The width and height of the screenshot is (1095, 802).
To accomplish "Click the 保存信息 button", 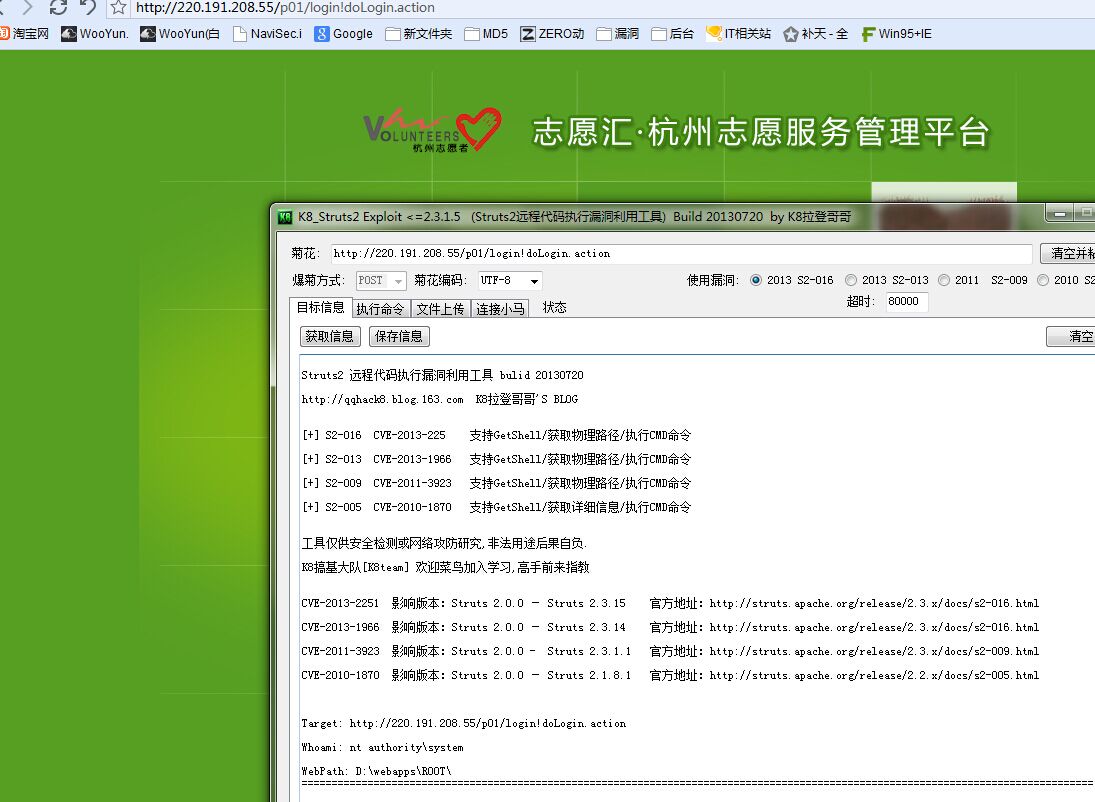I will 399,336.
